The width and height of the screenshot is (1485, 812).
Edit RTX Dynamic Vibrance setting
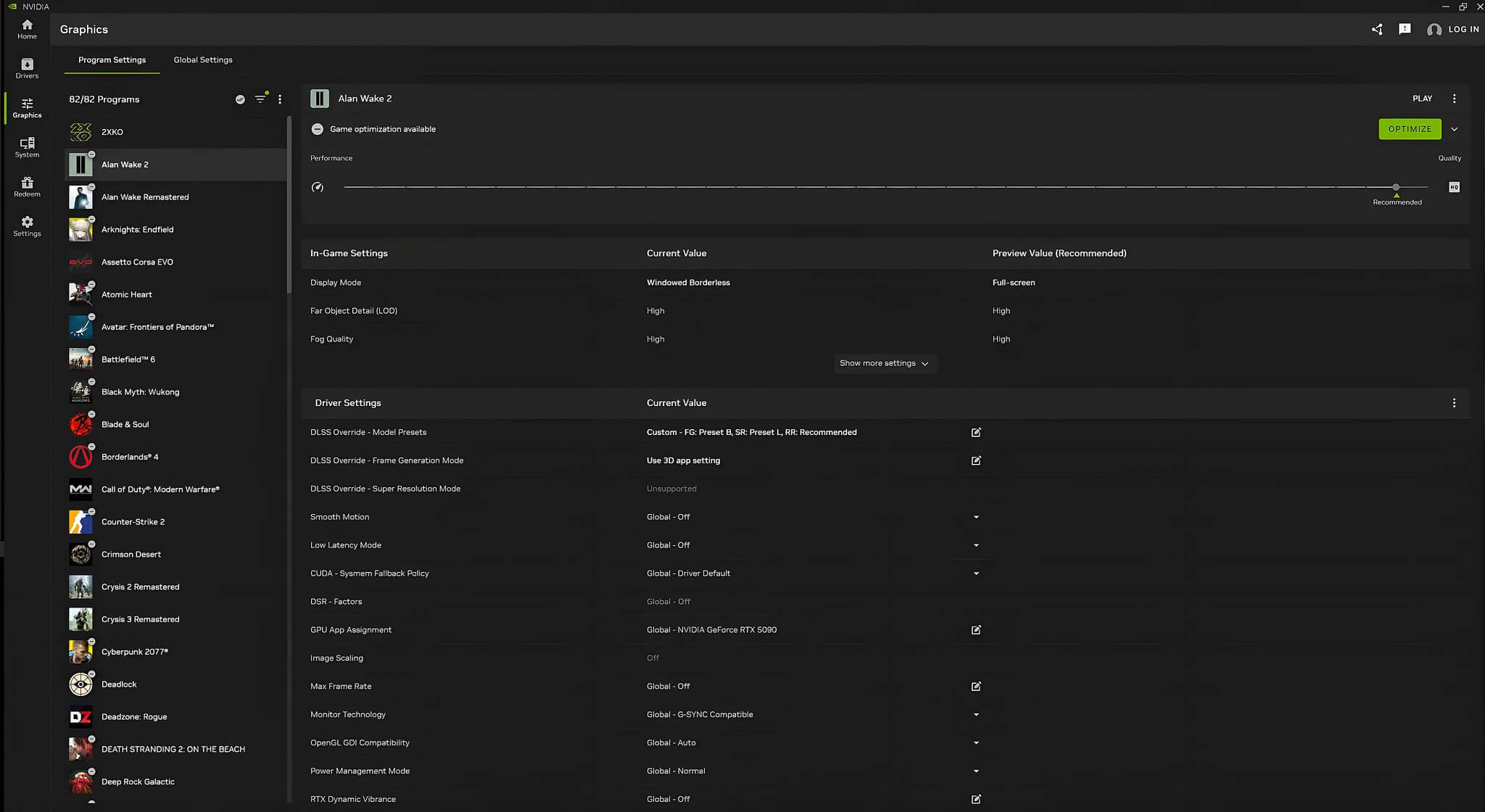coord(976,799)
